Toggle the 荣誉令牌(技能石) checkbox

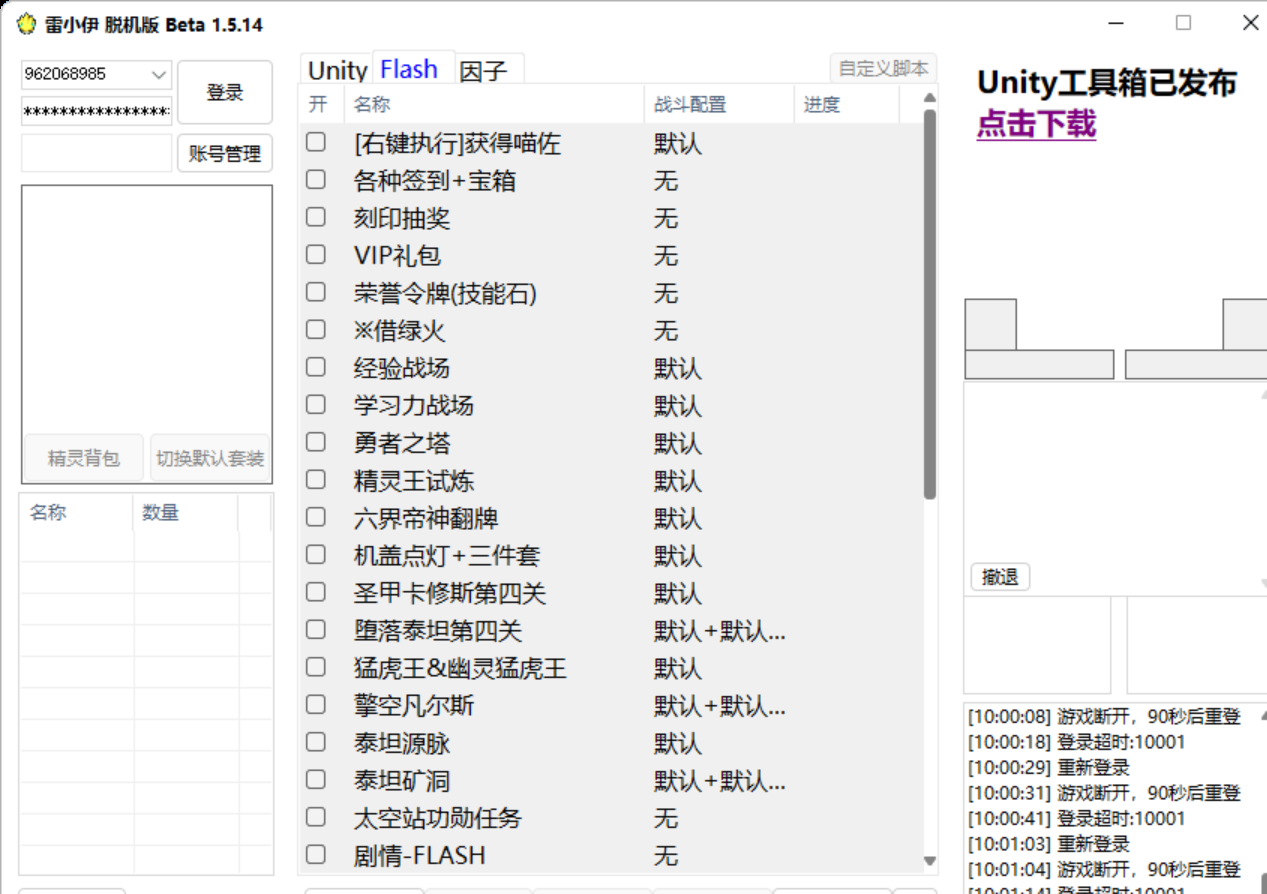316,292
